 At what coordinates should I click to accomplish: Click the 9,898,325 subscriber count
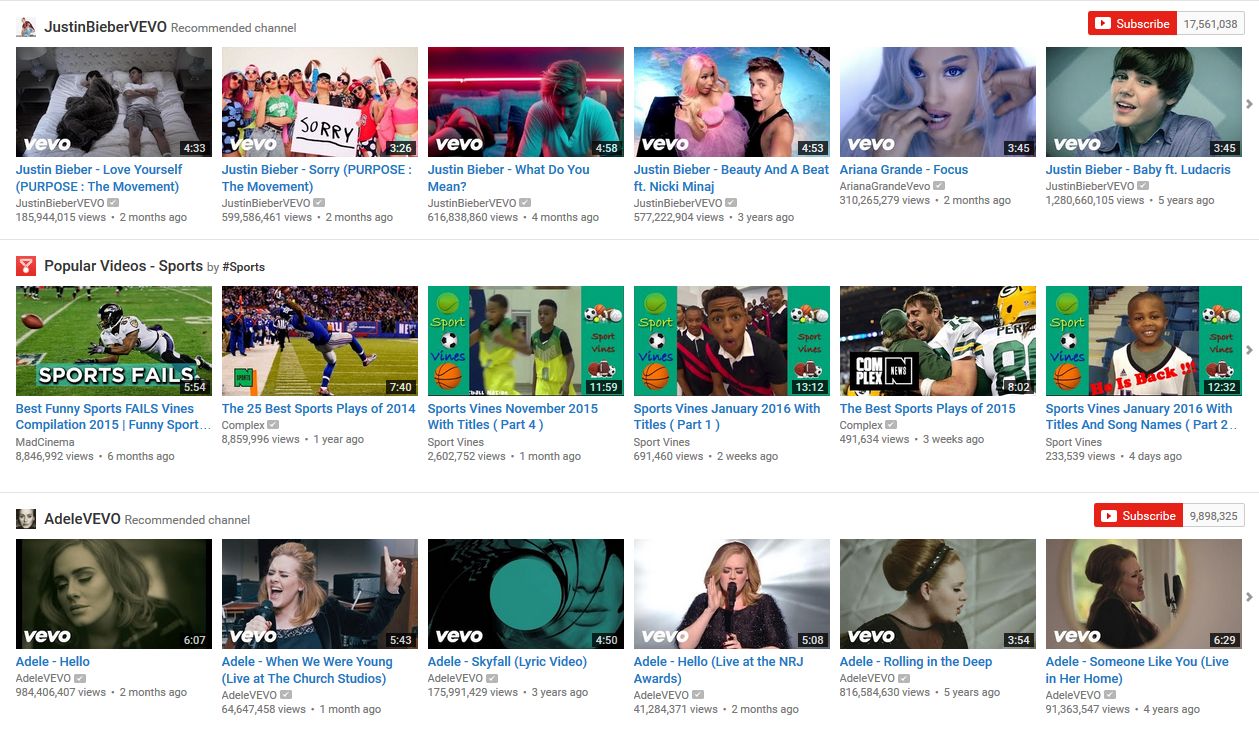pos(1213,516)
